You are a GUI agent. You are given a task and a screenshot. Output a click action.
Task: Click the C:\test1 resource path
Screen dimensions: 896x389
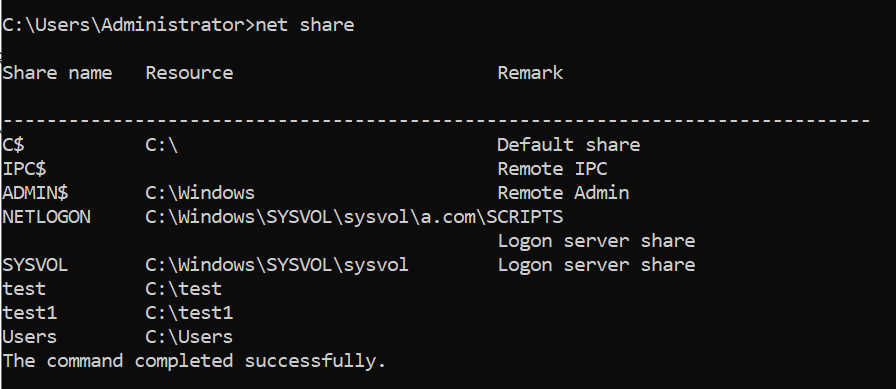189,313
